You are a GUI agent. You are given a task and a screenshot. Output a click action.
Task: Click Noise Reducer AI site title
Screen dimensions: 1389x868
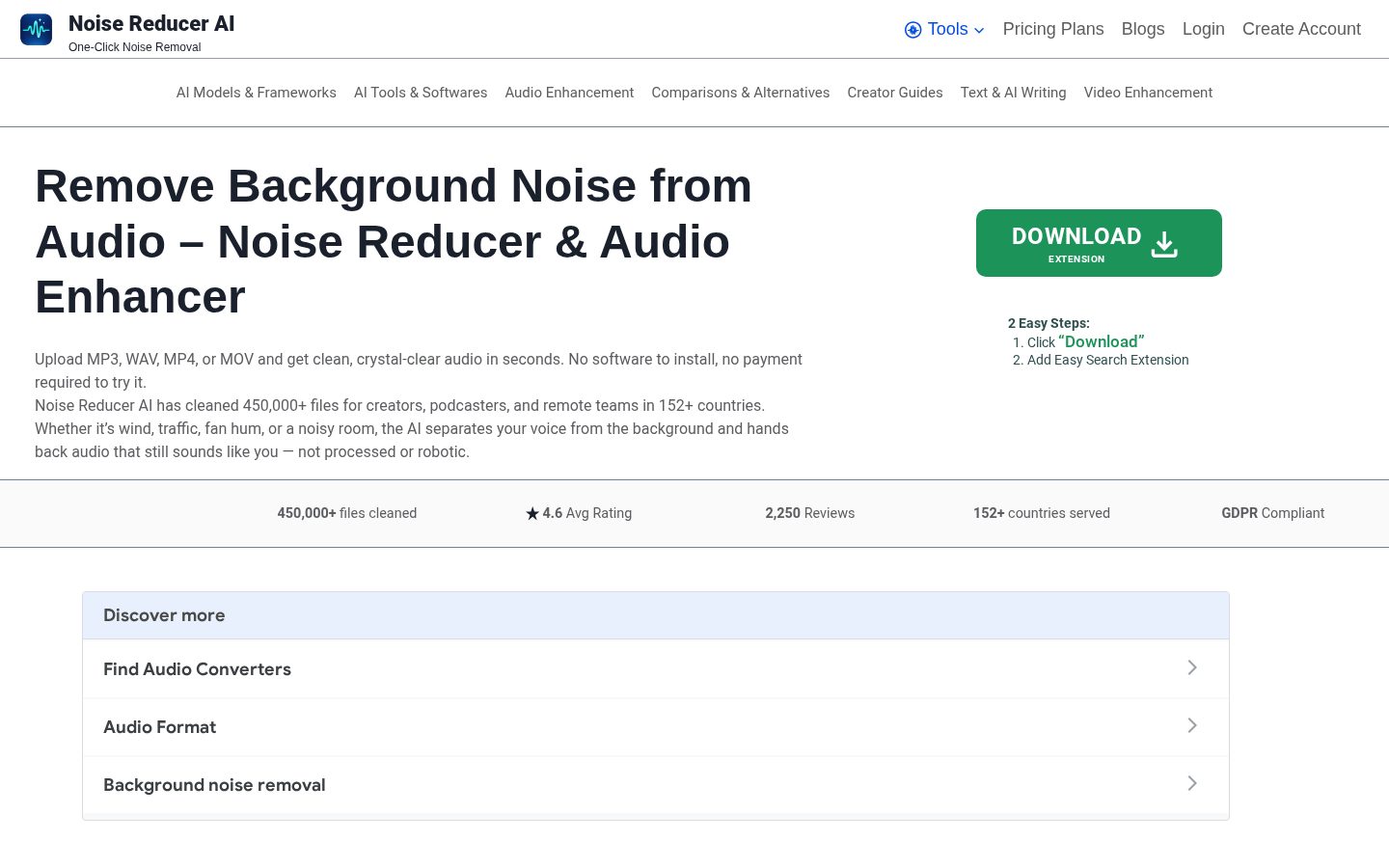(151, 24)
